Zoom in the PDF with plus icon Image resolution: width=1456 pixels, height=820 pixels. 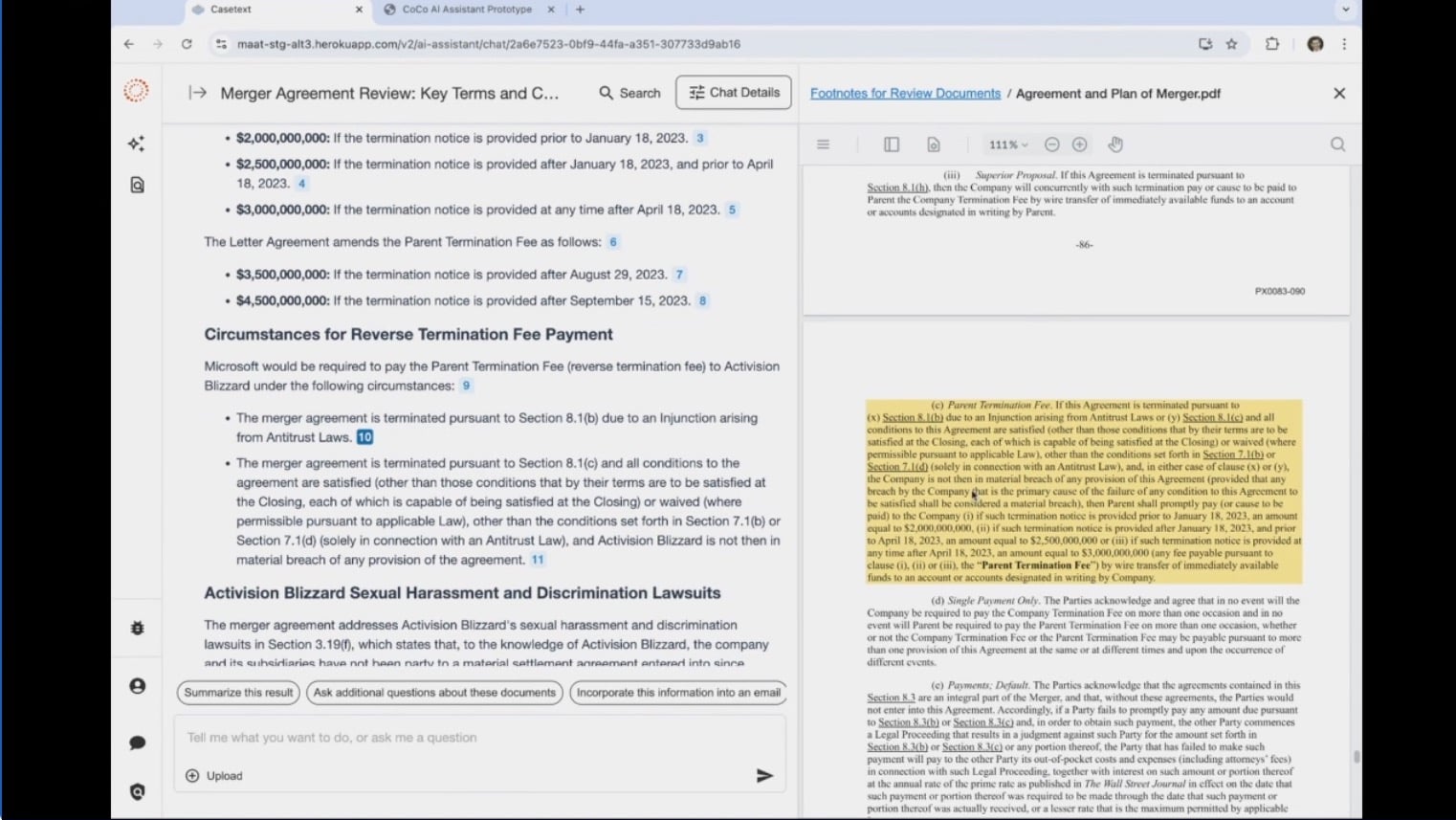1079,144
